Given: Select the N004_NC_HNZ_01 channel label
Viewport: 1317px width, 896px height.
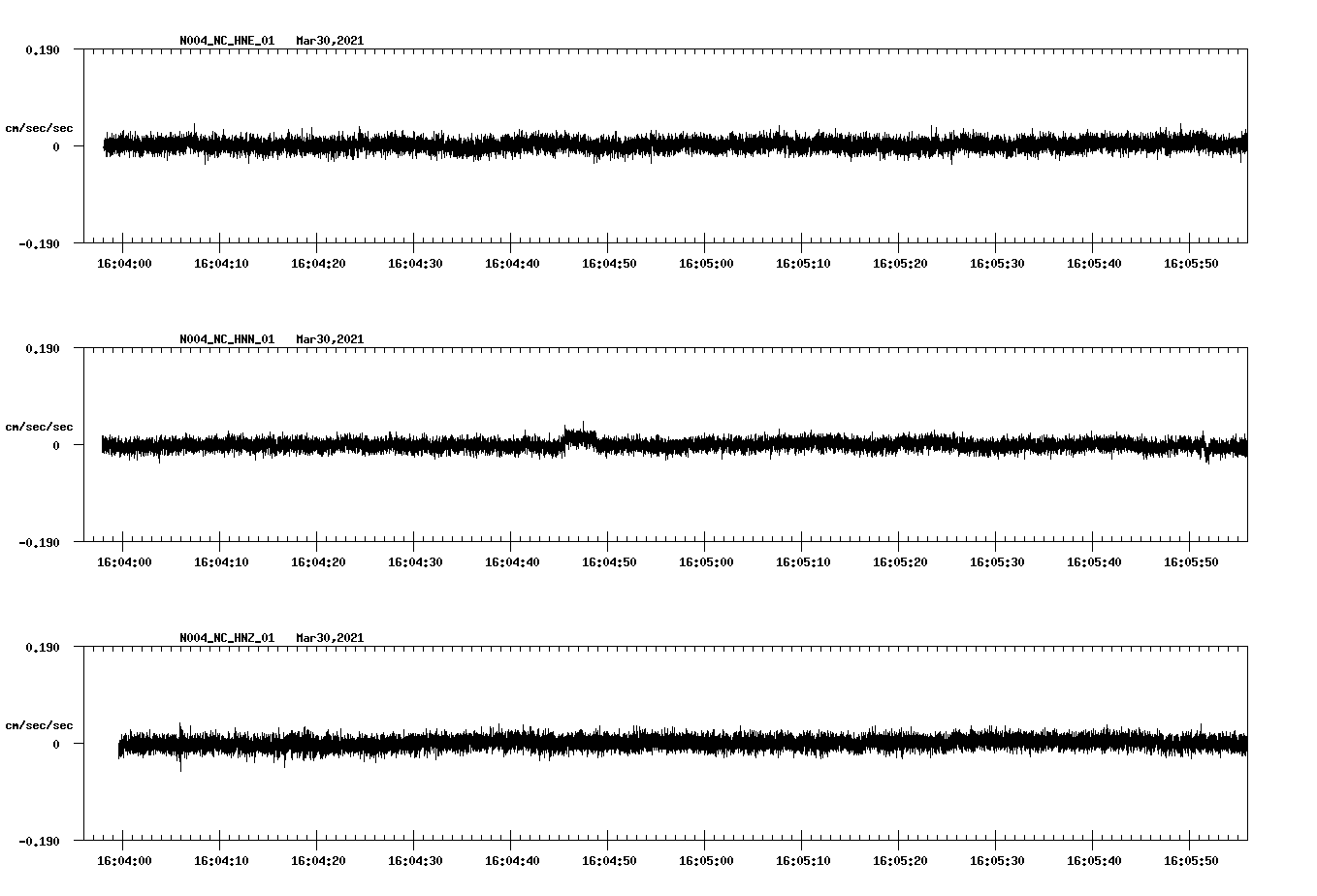Looking at the screenshot, I should (x=225, y=637).
